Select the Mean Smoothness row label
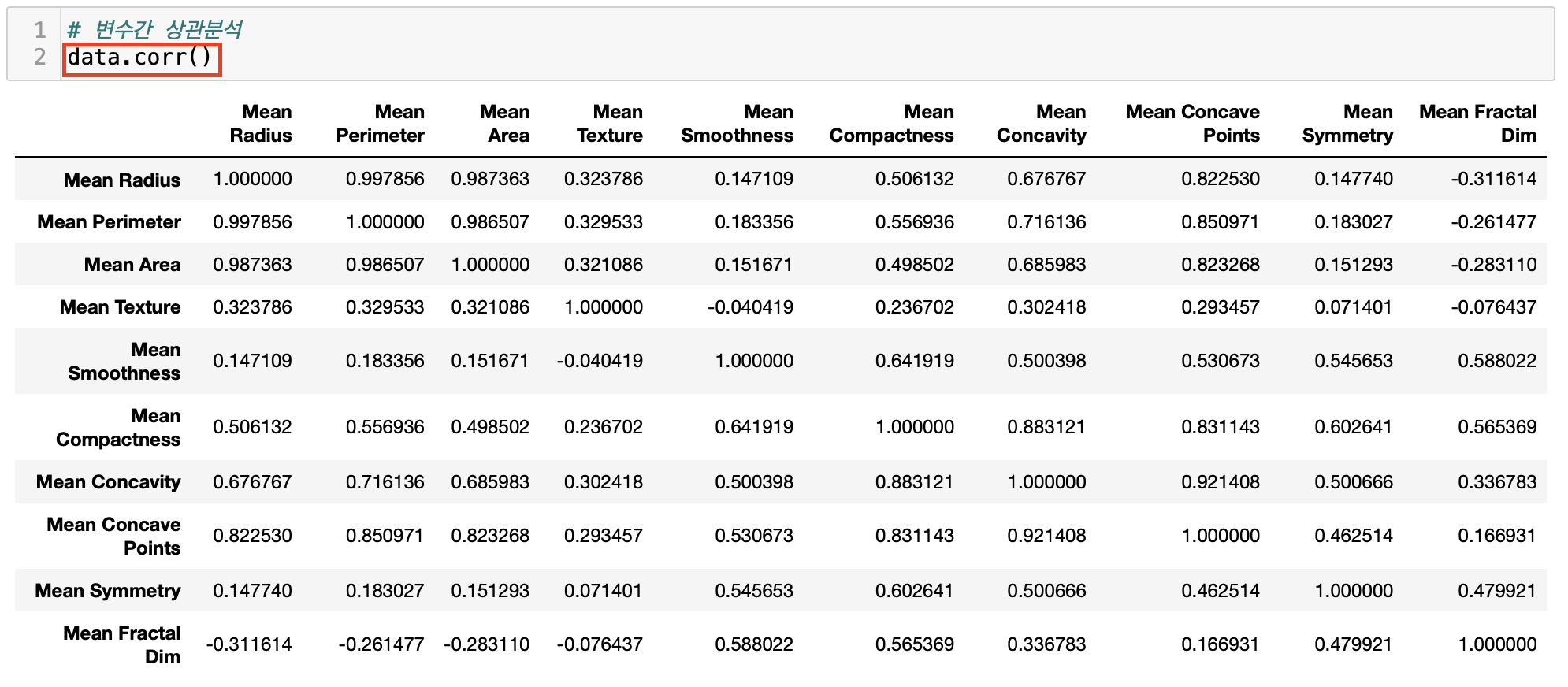The height and width of the screenshot is (687, 1568). click(124, 362)
